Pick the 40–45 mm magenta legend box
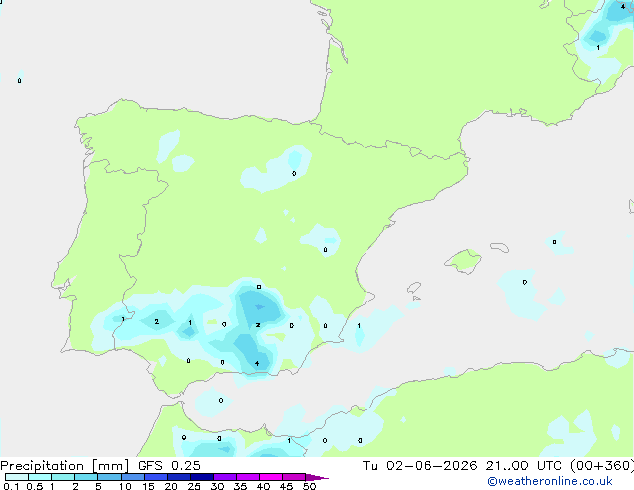Image resolution: width=634 pixels, height=490 pixels. pyautogui.click(x=271, y=477)
